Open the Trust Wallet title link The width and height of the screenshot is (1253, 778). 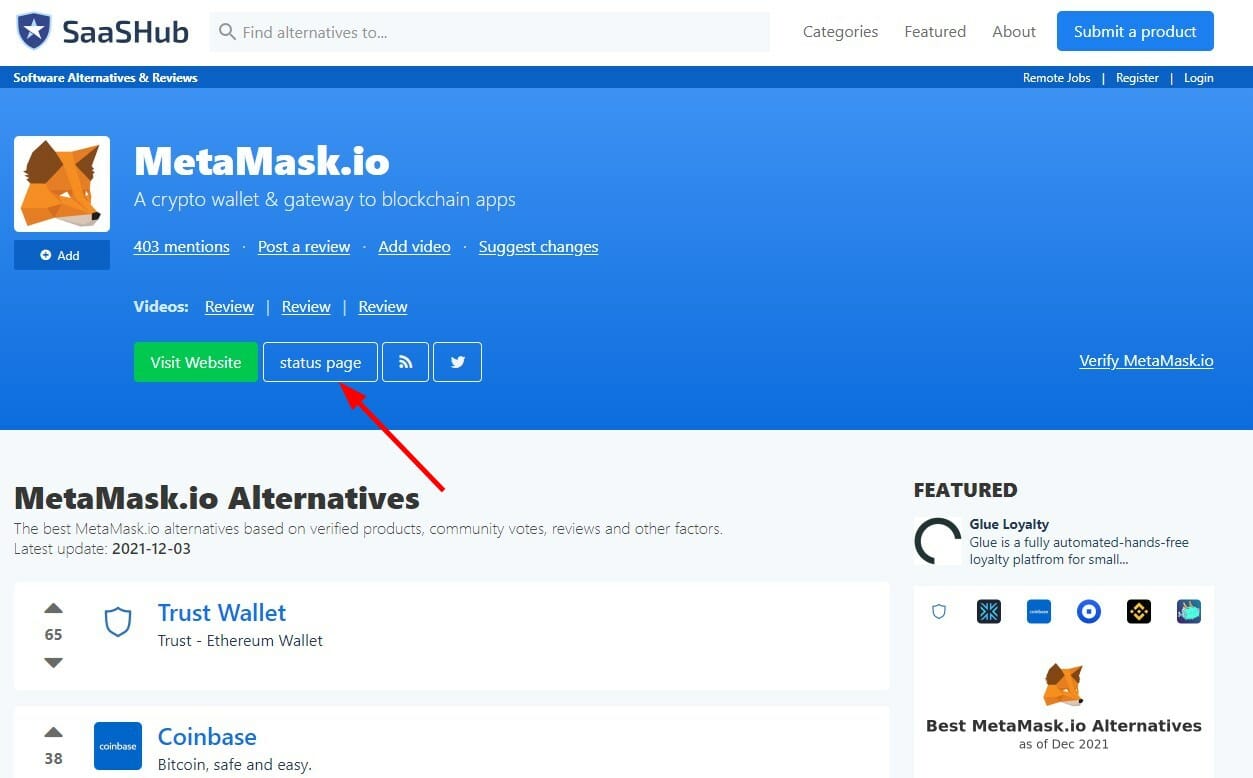[222, 613]
